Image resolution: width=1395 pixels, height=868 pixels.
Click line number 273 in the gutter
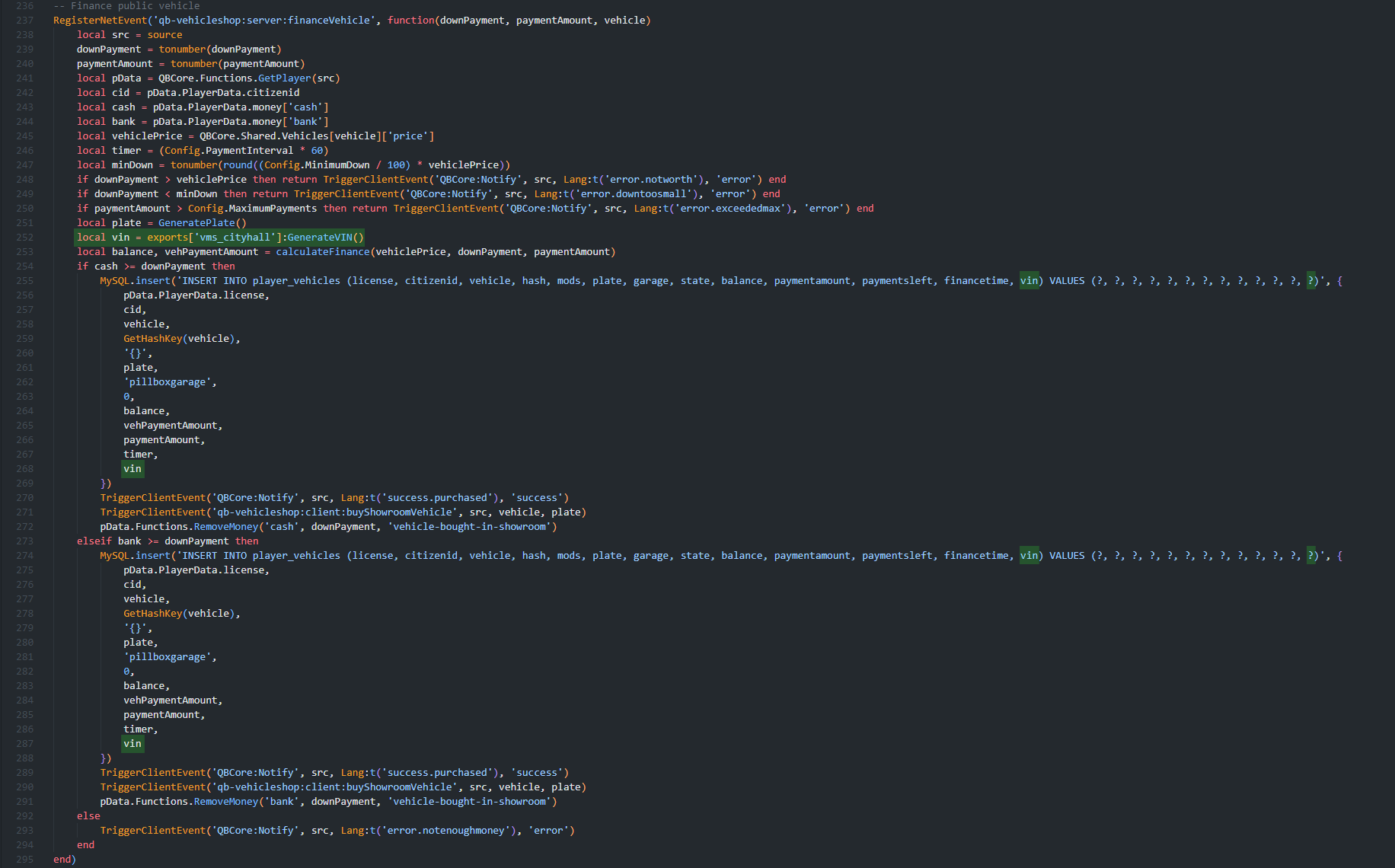click(x=25, y=541)
